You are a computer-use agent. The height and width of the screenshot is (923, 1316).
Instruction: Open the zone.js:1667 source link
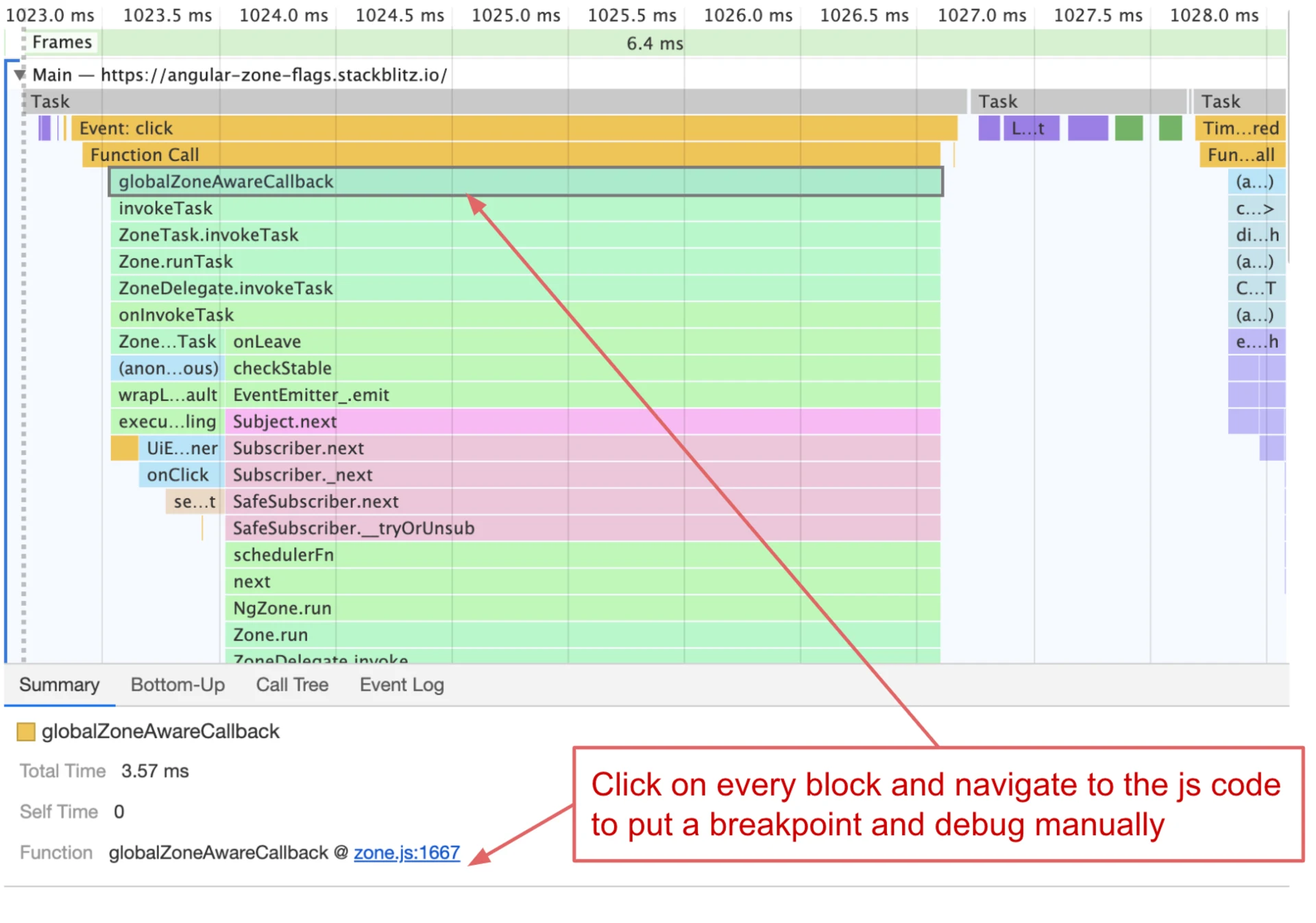pyautogui.click(x=407, y=852)
